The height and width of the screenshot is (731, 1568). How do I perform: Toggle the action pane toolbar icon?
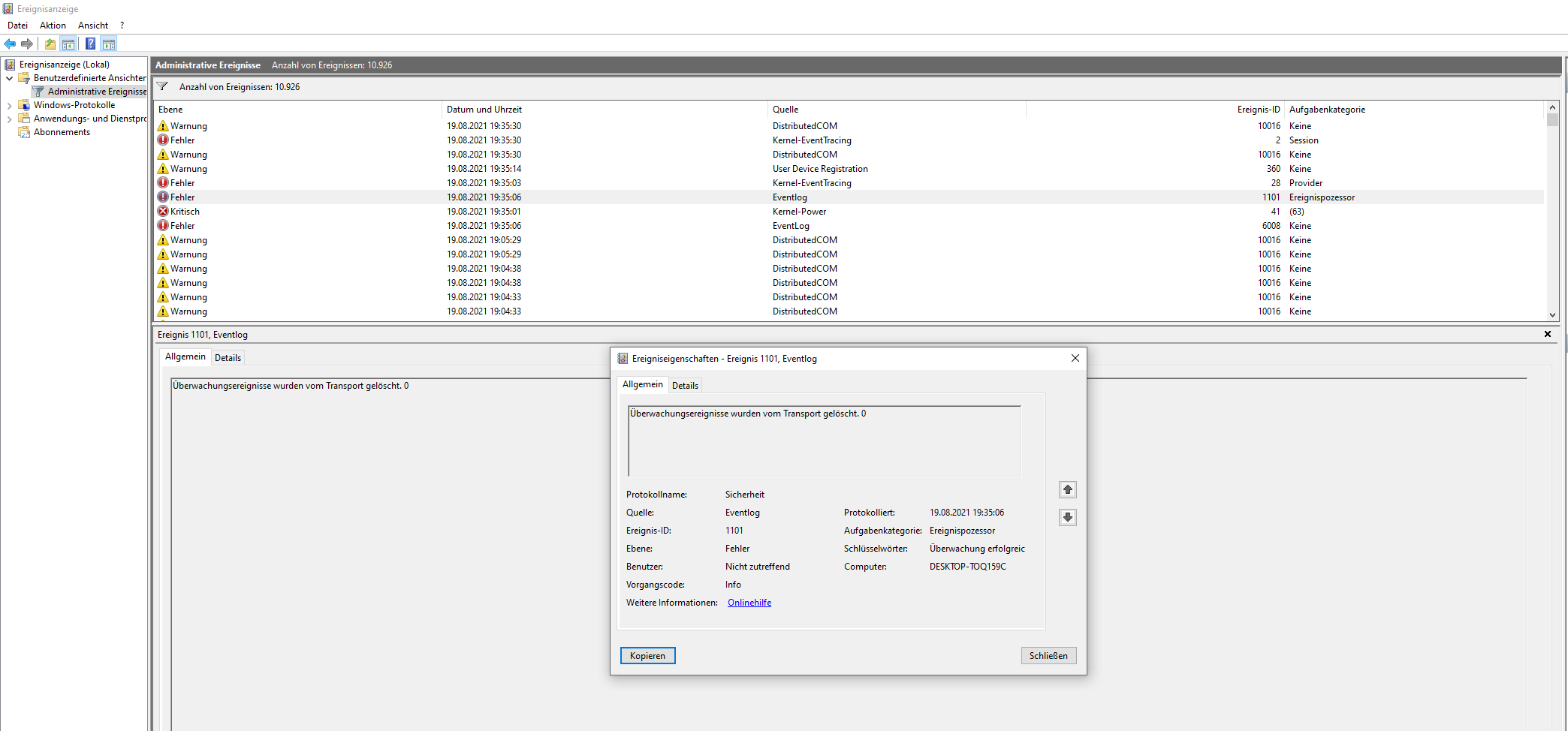(x=109, y=44)
